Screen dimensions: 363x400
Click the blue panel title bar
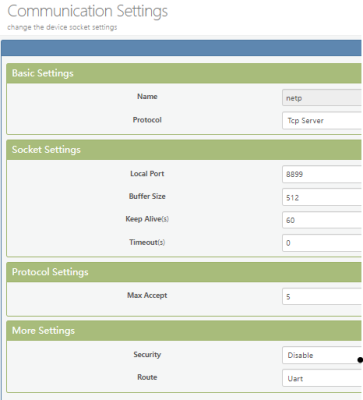[182, 48]
